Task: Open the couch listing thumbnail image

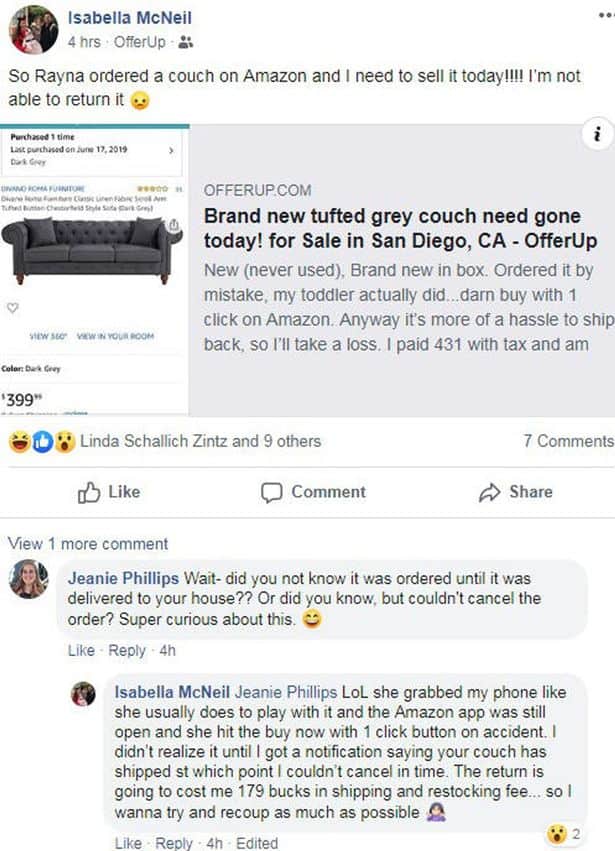Action: click(x=96, y=268)
